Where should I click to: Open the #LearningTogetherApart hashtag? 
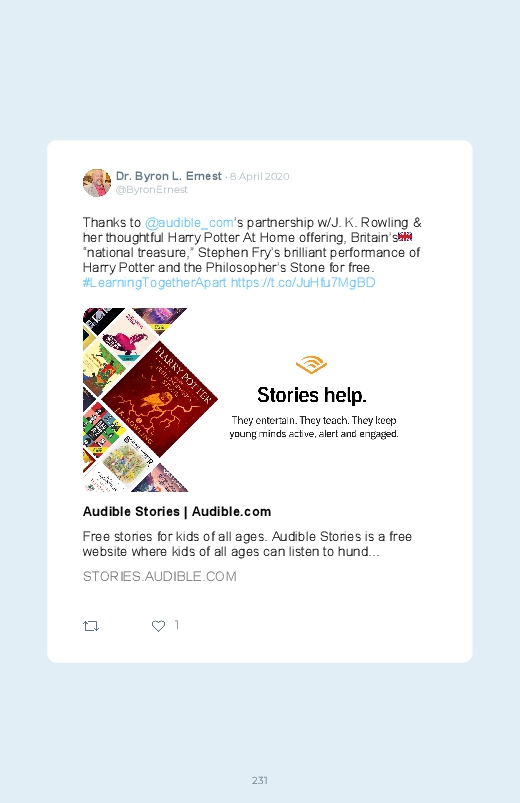[154, 283]
